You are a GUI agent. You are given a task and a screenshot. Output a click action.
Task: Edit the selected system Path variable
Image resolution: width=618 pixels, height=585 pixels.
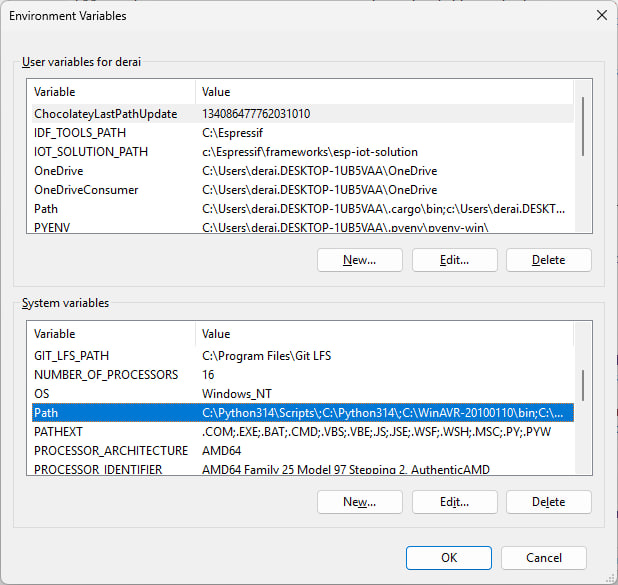pyautogui.click(x=454, y=501)
